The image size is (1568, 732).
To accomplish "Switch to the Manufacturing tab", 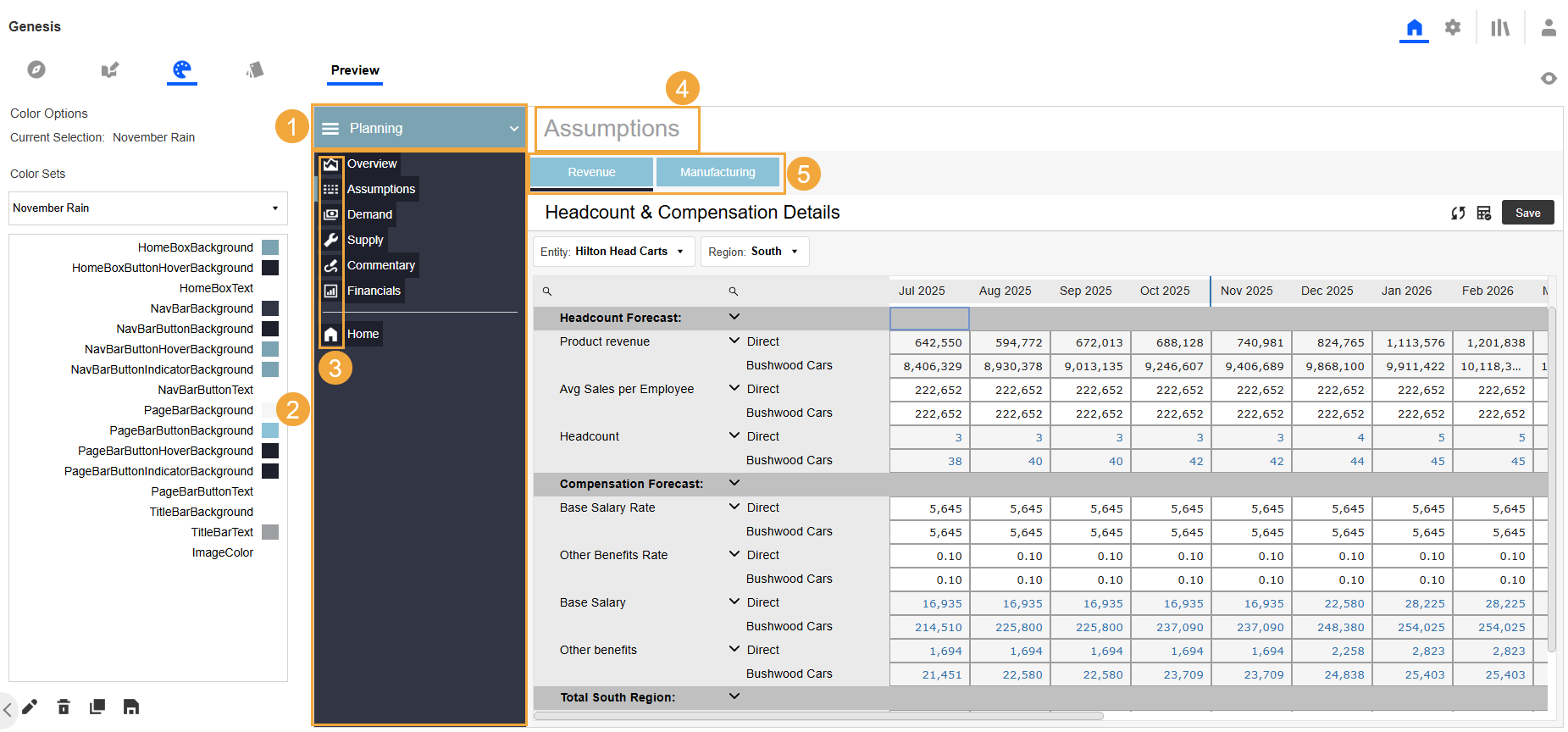I will click(x=718, y=172).
